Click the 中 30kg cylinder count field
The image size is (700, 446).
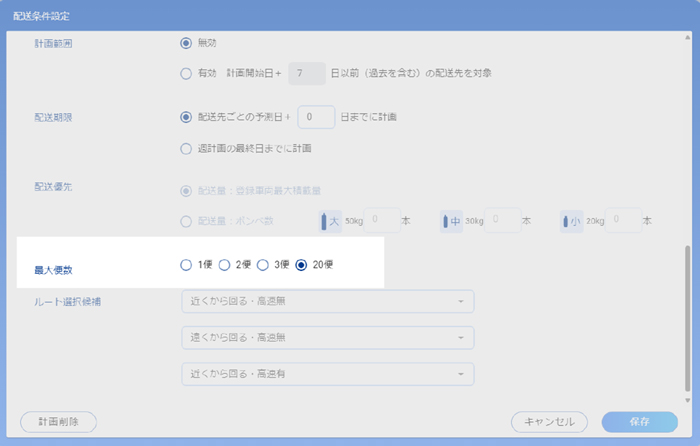pyautogui.click(x=503, y=220)
